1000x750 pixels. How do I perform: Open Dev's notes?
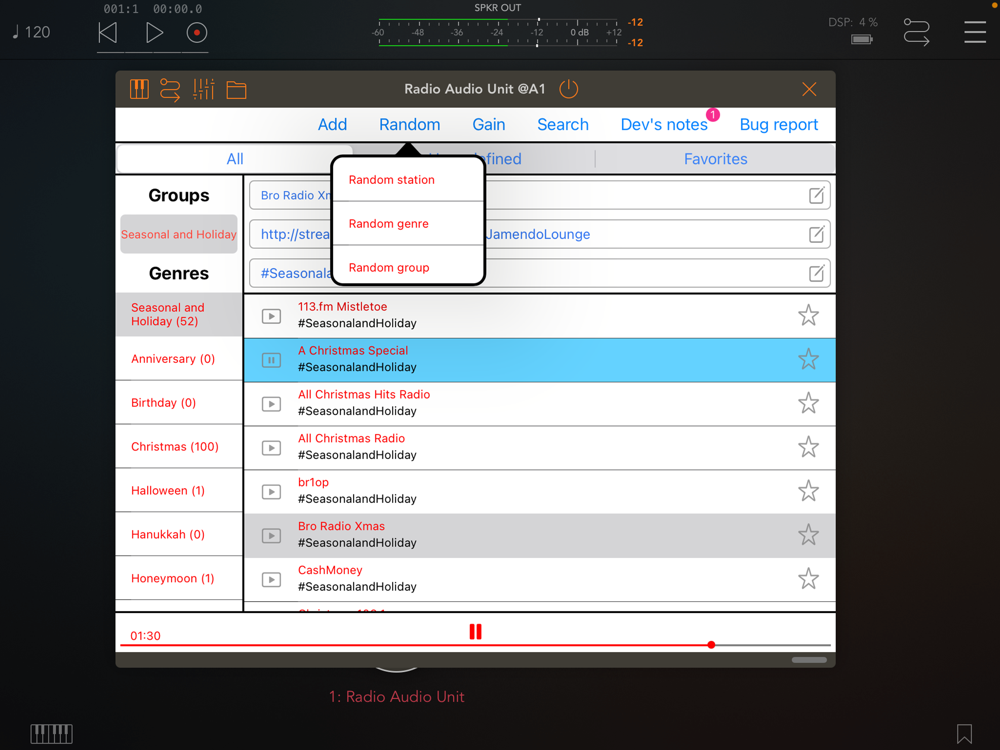[664, 124]
